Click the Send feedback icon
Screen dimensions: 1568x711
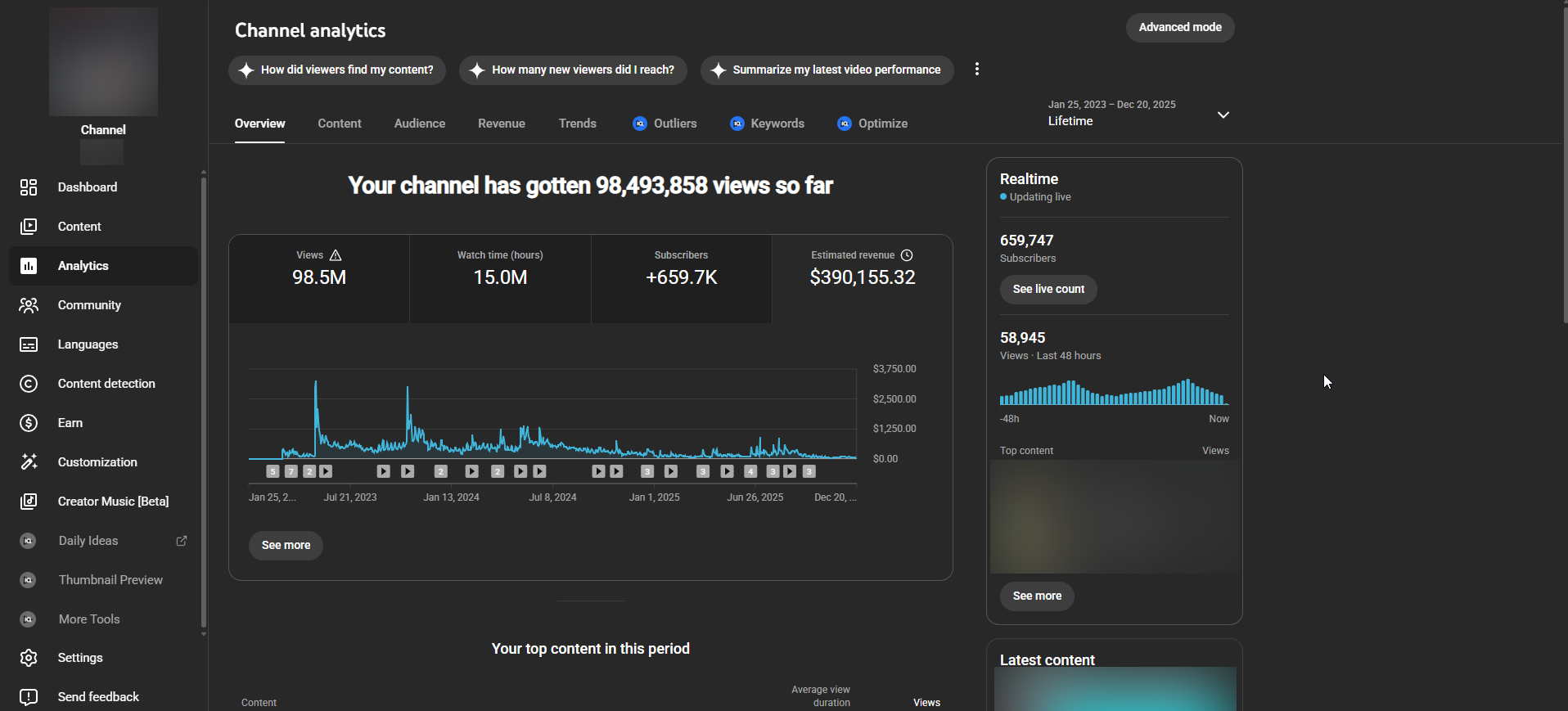point(29,697)
